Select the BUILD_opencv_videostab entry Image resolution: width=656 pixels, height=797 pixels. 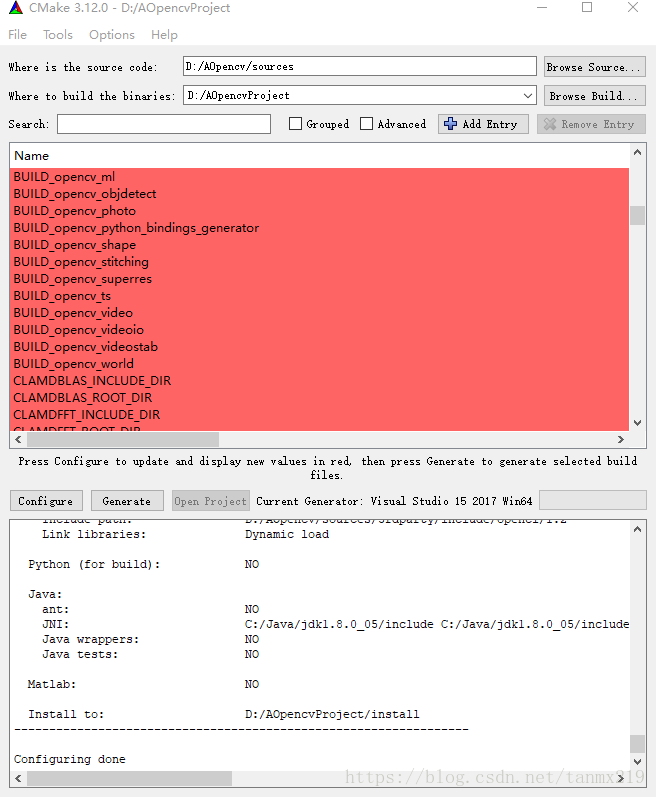point(319,347)
